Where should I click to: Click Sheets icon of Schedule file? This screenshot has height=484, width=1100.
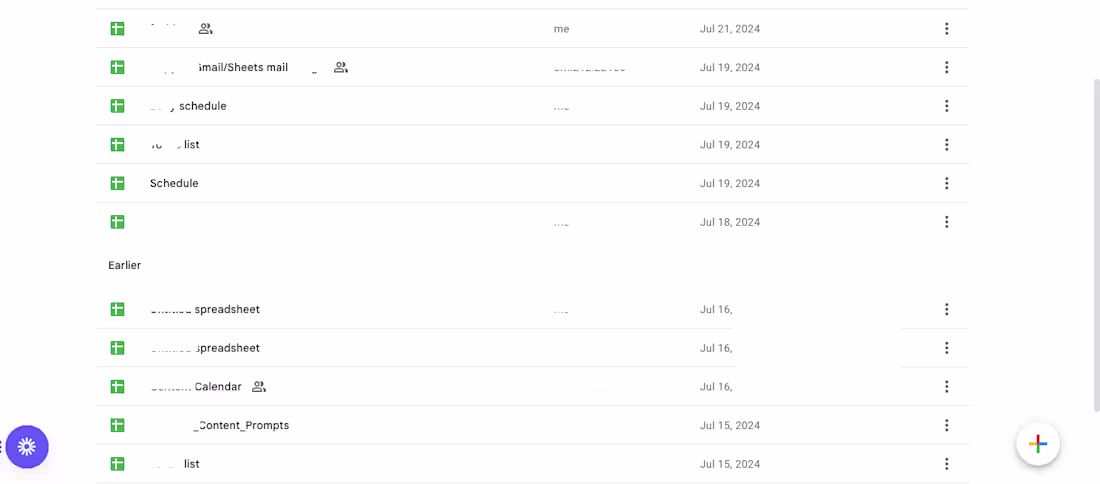117,184
